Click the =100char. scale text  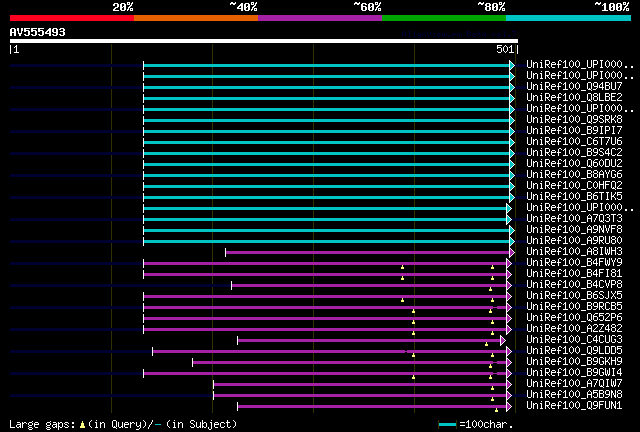[x=486, y=425]
